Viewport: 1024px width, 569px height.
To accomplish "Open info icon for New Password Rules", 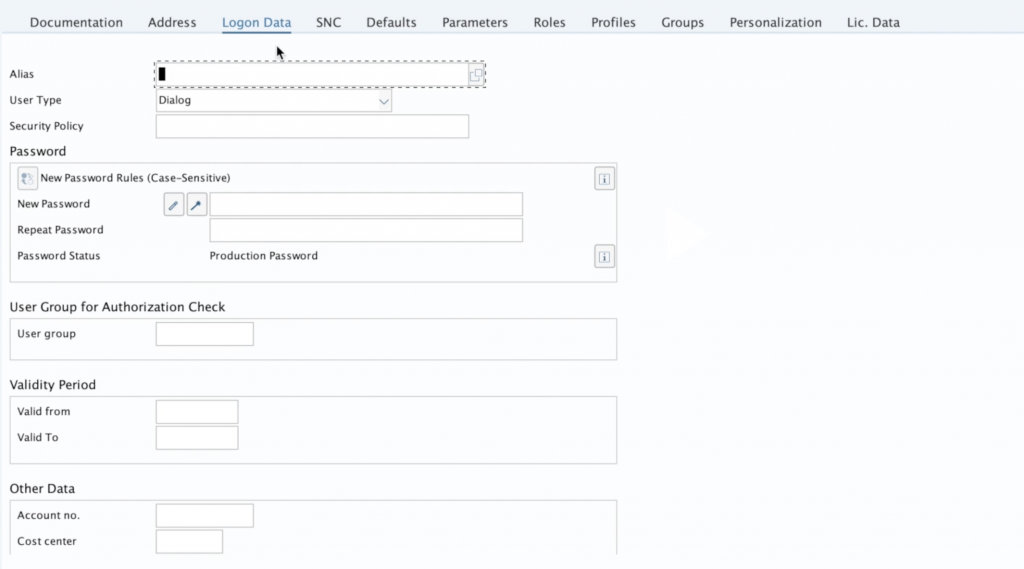I will 604,179.
